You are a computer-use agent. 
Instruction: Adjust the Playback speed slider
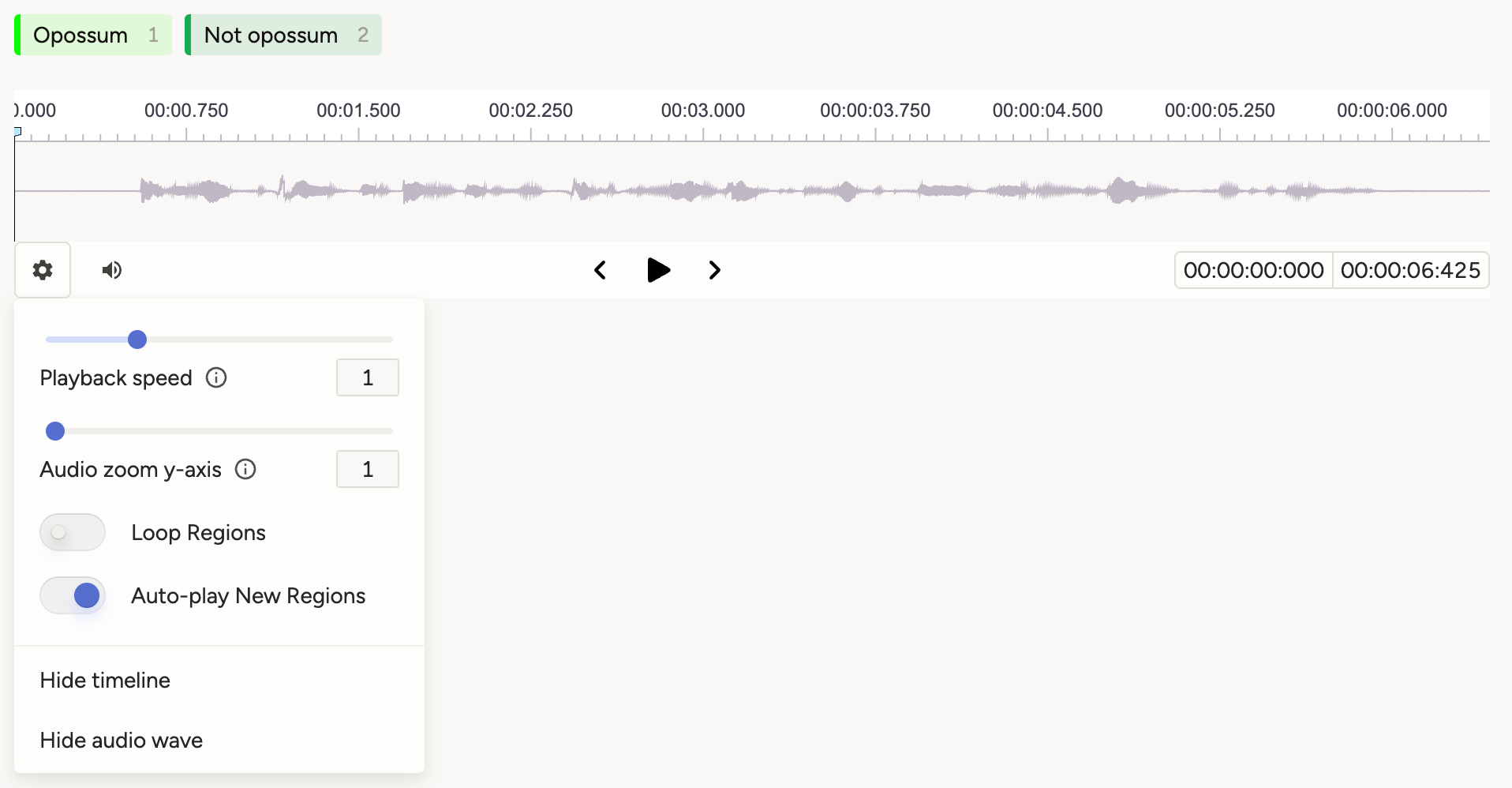click(137, 339)
